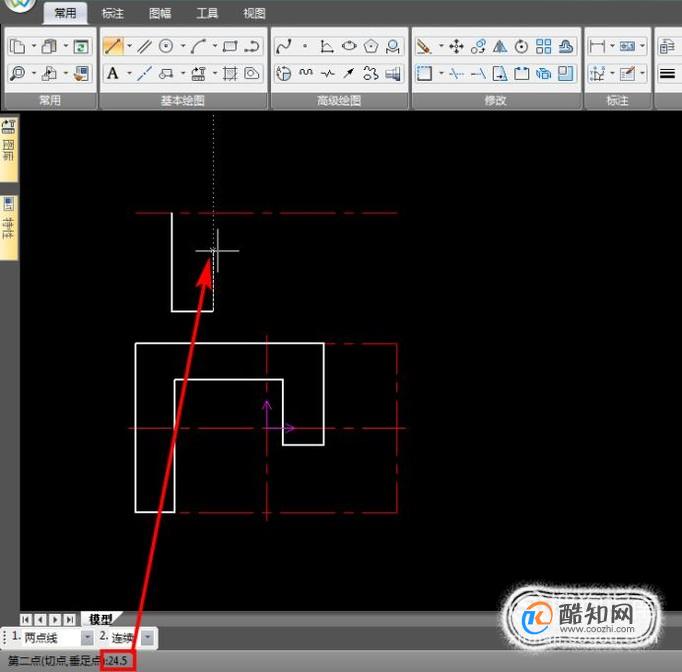
Task: Select the Rectangle drawing tool
Action: [230, 46]
